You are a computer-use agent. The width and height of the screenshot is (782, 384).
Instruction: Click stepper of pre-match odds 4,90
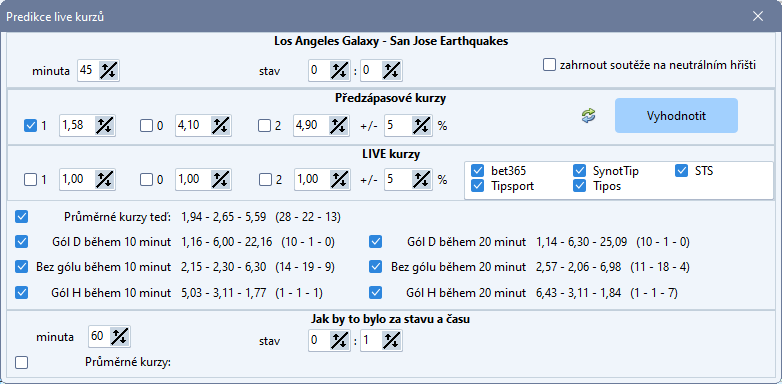[339, 126]
